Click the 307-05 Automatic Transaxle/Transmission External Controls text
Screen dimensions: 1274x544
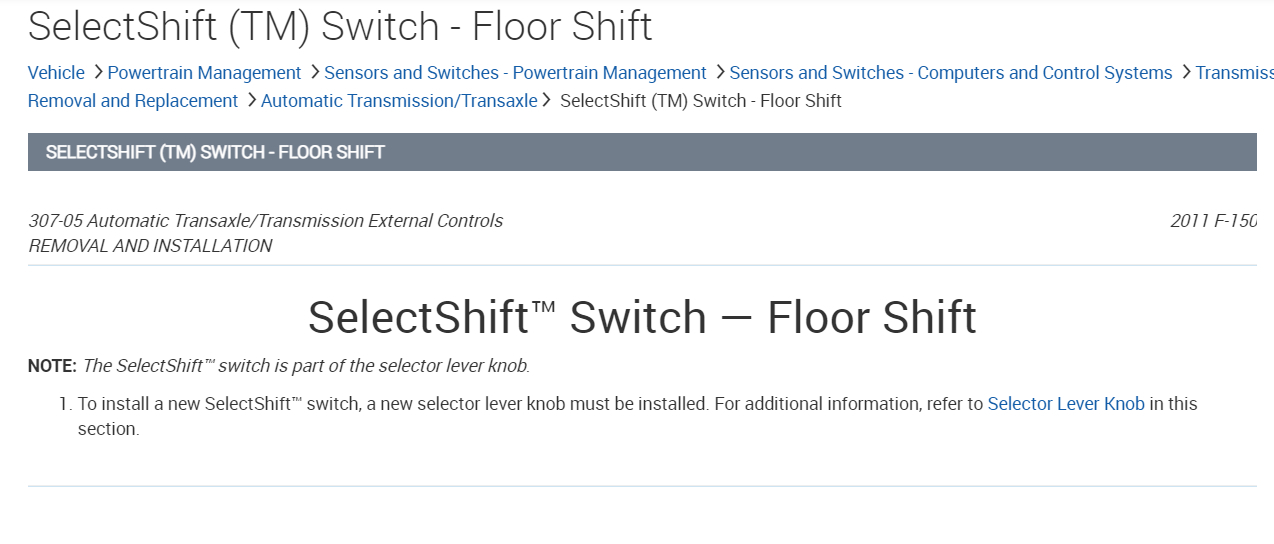click(266, 221)
